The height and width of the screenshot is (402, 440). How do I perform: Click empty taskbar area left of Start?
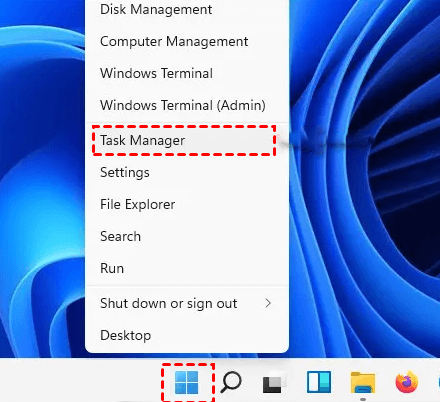(x=80, y=380)
